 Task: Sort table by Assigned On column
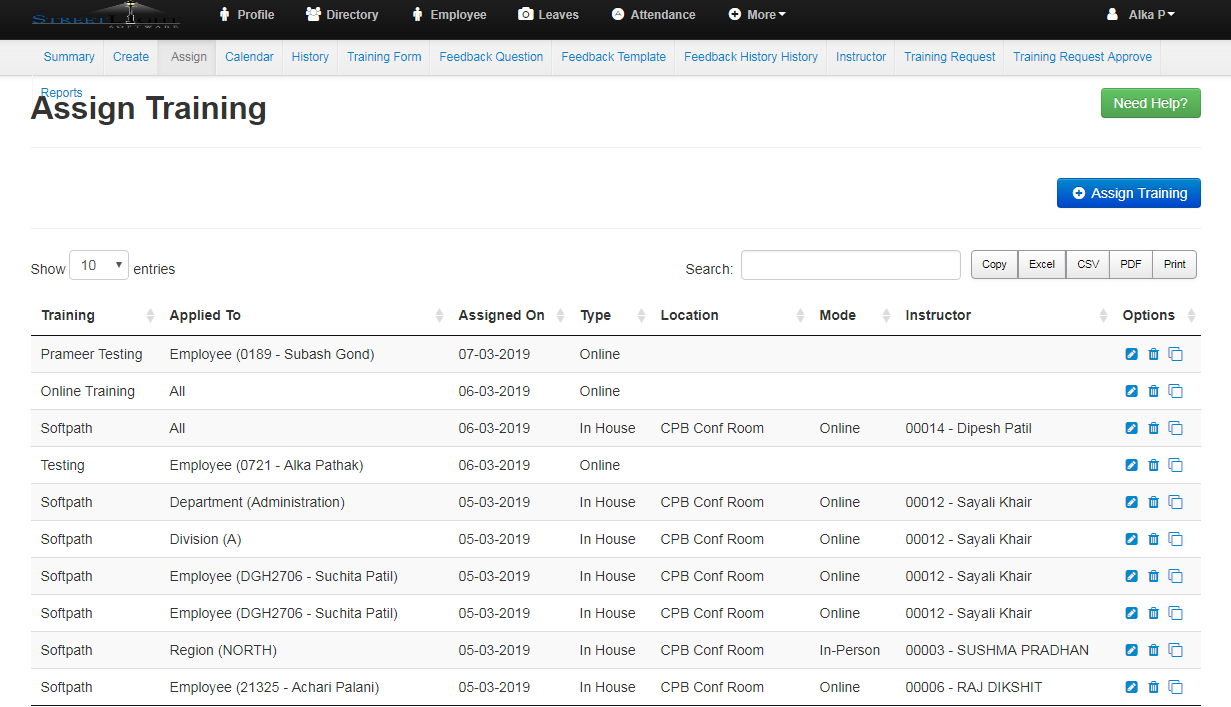[x=501, y=315]
